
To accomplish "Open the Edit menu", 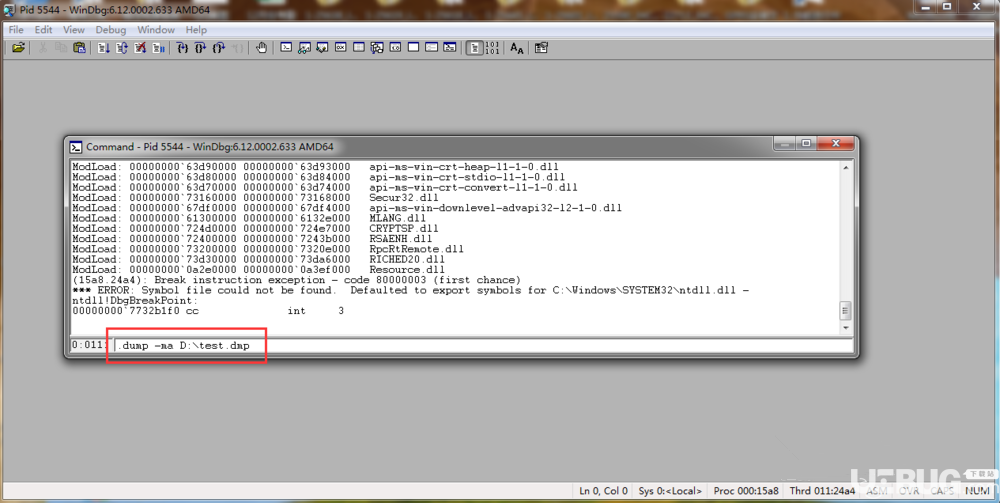I will click(x=43, y=29).
